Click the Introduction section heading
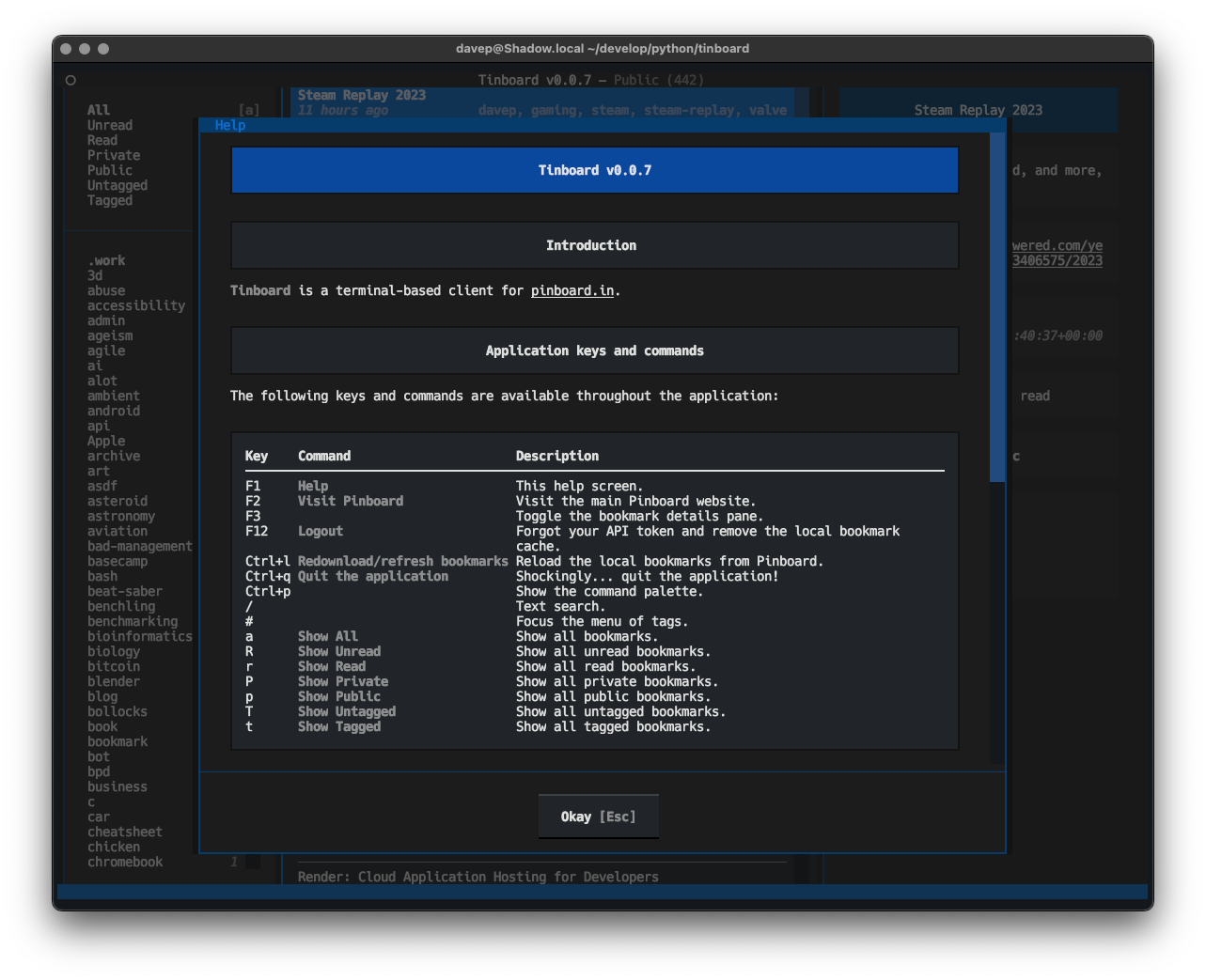 [595, 245]
